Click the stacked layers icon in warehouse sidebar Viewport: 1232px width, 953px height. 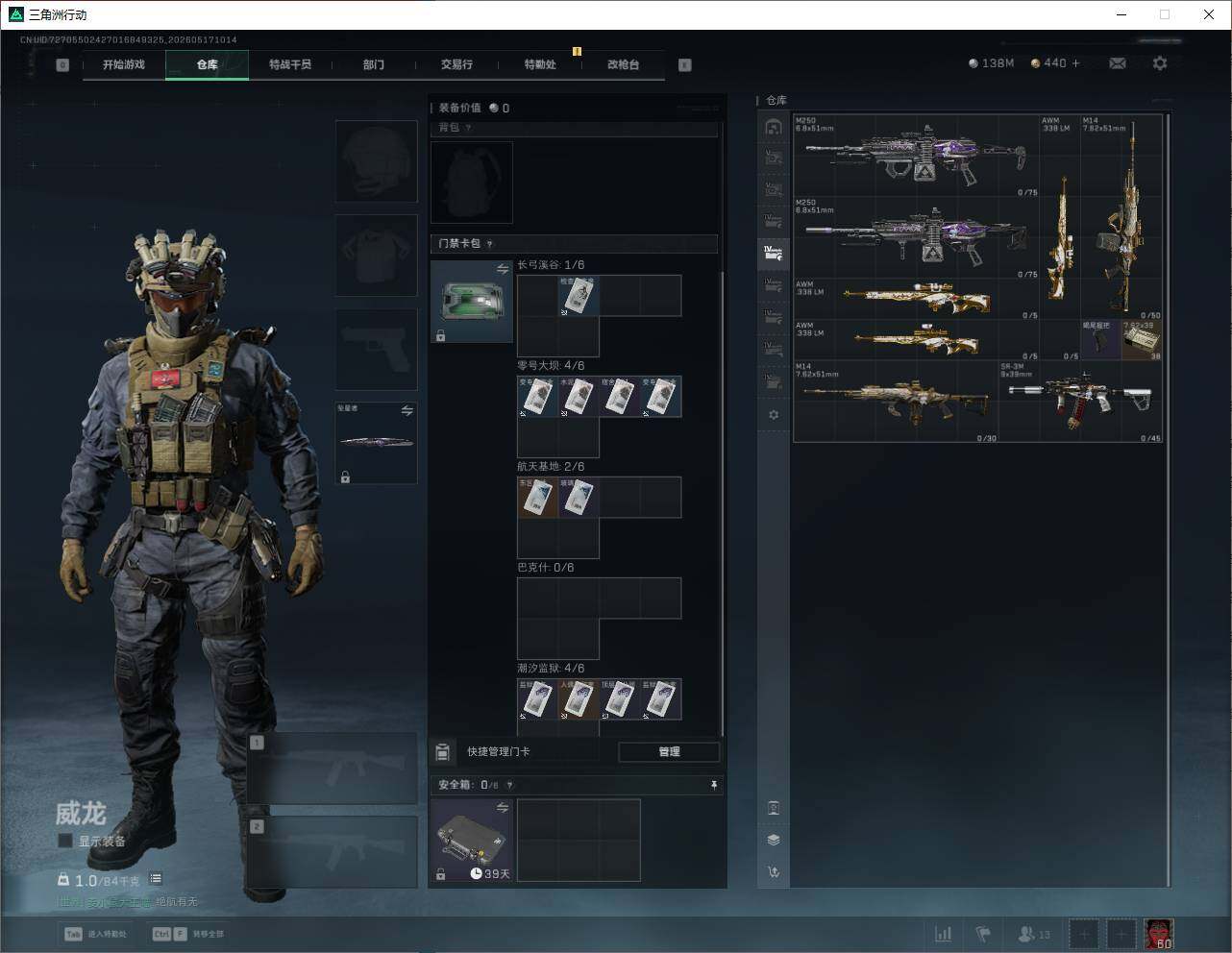(x=774, y=840)
